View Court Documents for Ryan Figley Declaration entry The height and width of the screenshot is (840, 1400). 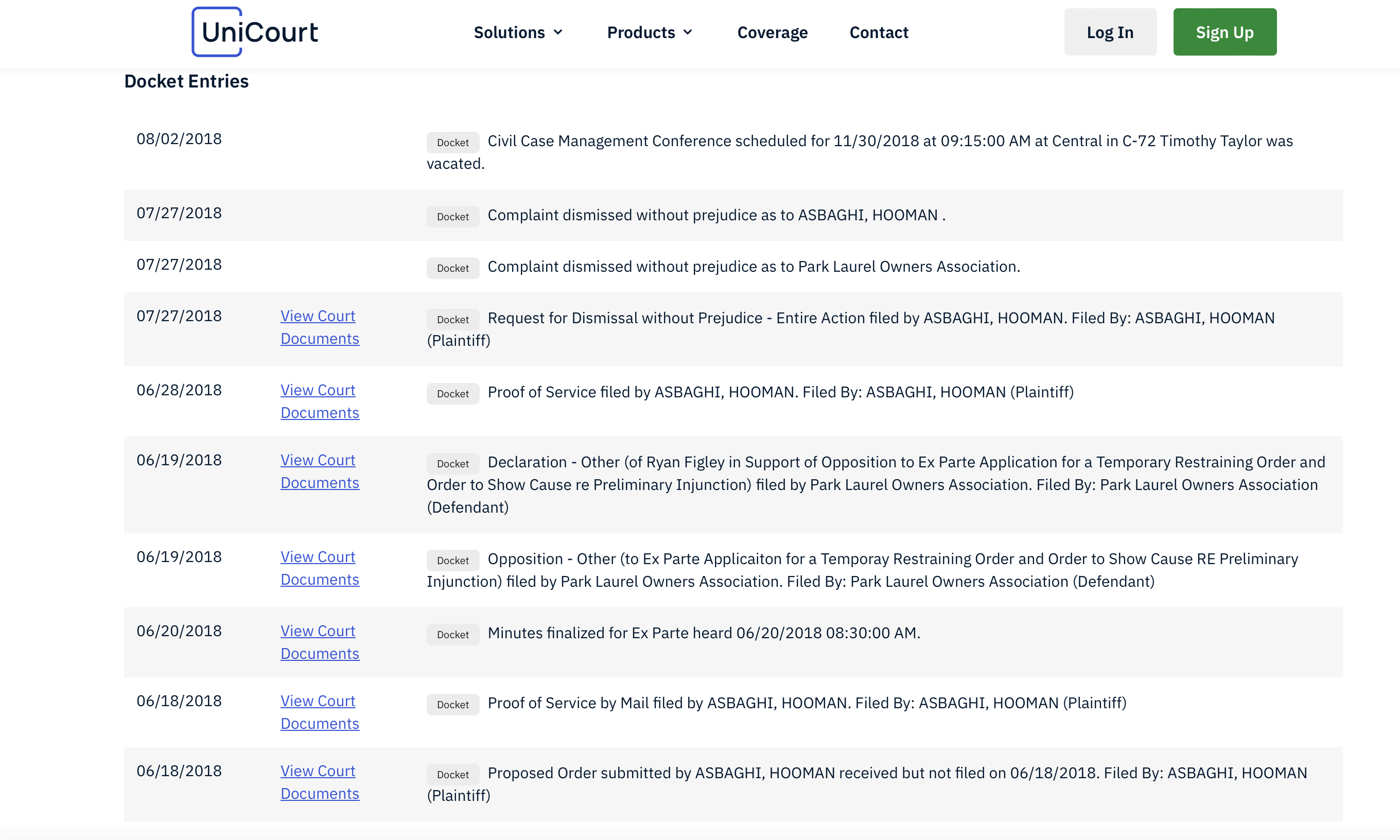pos(320,471)
